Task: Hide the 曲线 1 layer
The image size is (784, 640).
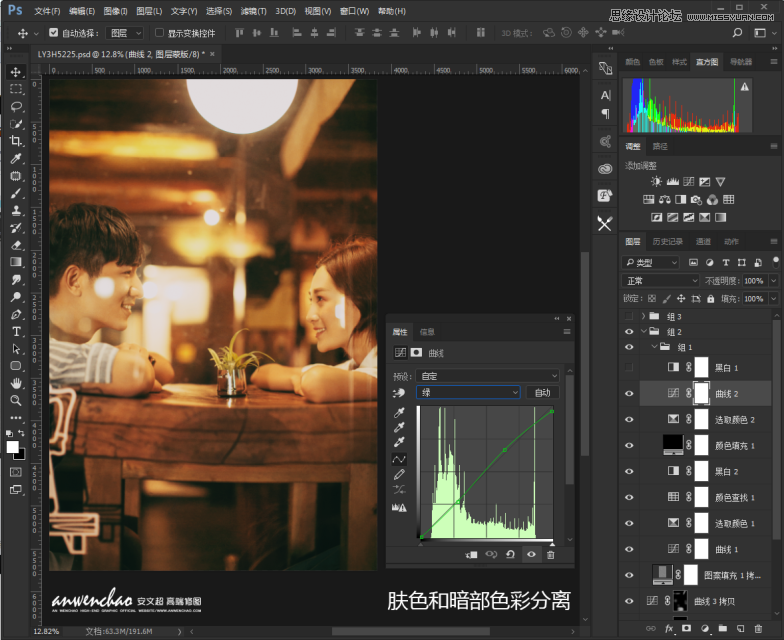Action: (x=629, y=549)
